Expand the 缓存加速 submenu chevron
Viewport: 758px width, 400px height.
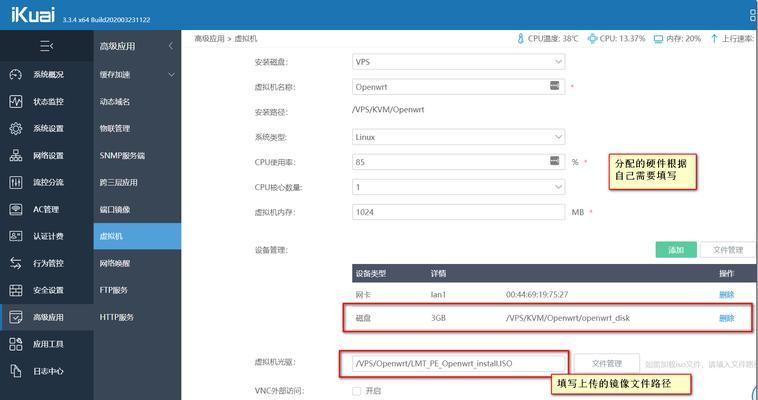coord(171,74)
